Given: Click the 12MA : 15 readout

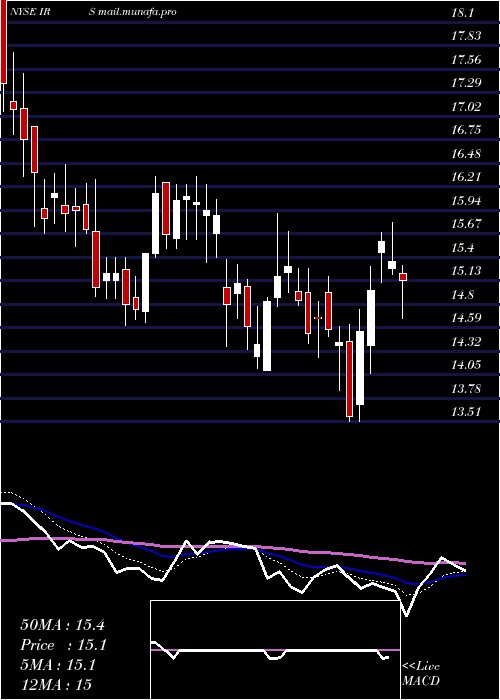Looking at the screenshot, I should click(56, 684).
